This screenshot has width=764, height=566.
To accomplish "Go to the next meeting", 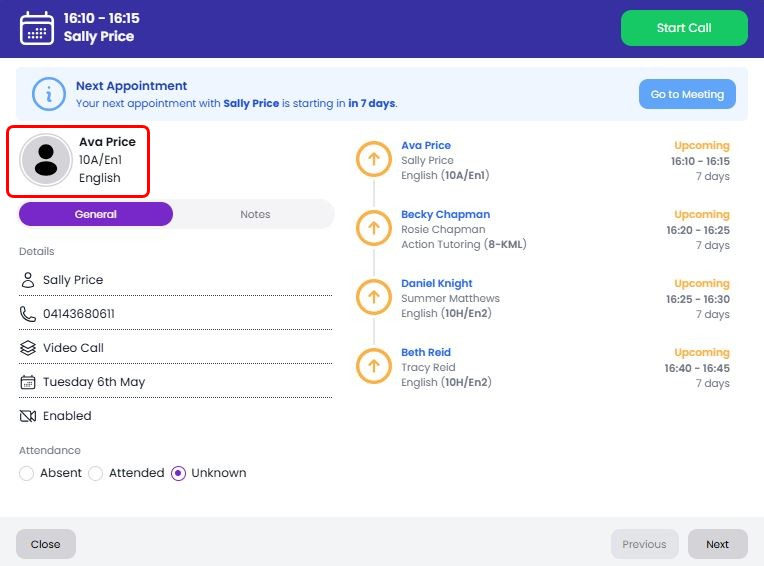I will pos(687,94).
